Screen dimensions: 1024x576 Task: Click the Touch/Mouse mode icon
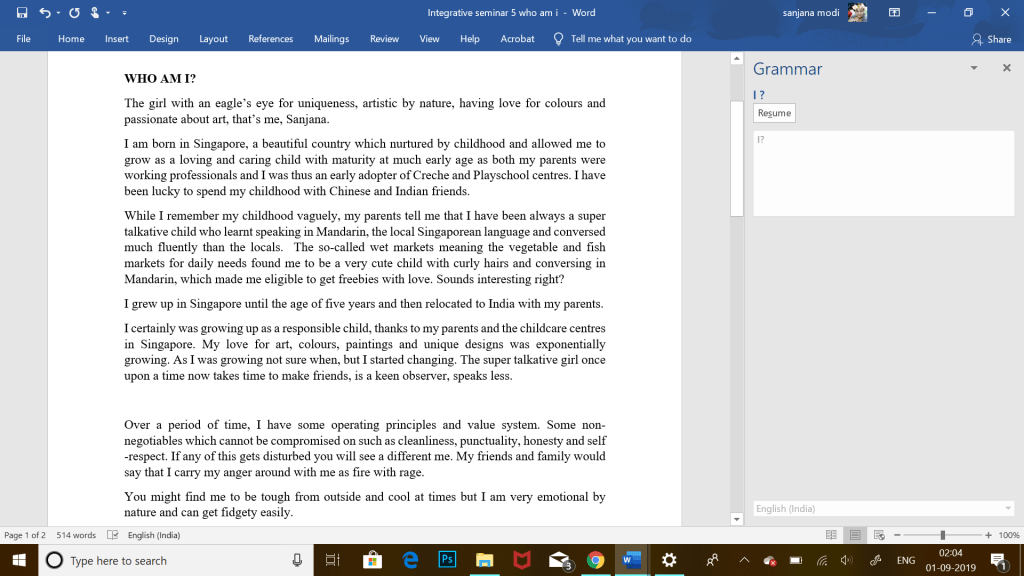(x=95, y=13)
